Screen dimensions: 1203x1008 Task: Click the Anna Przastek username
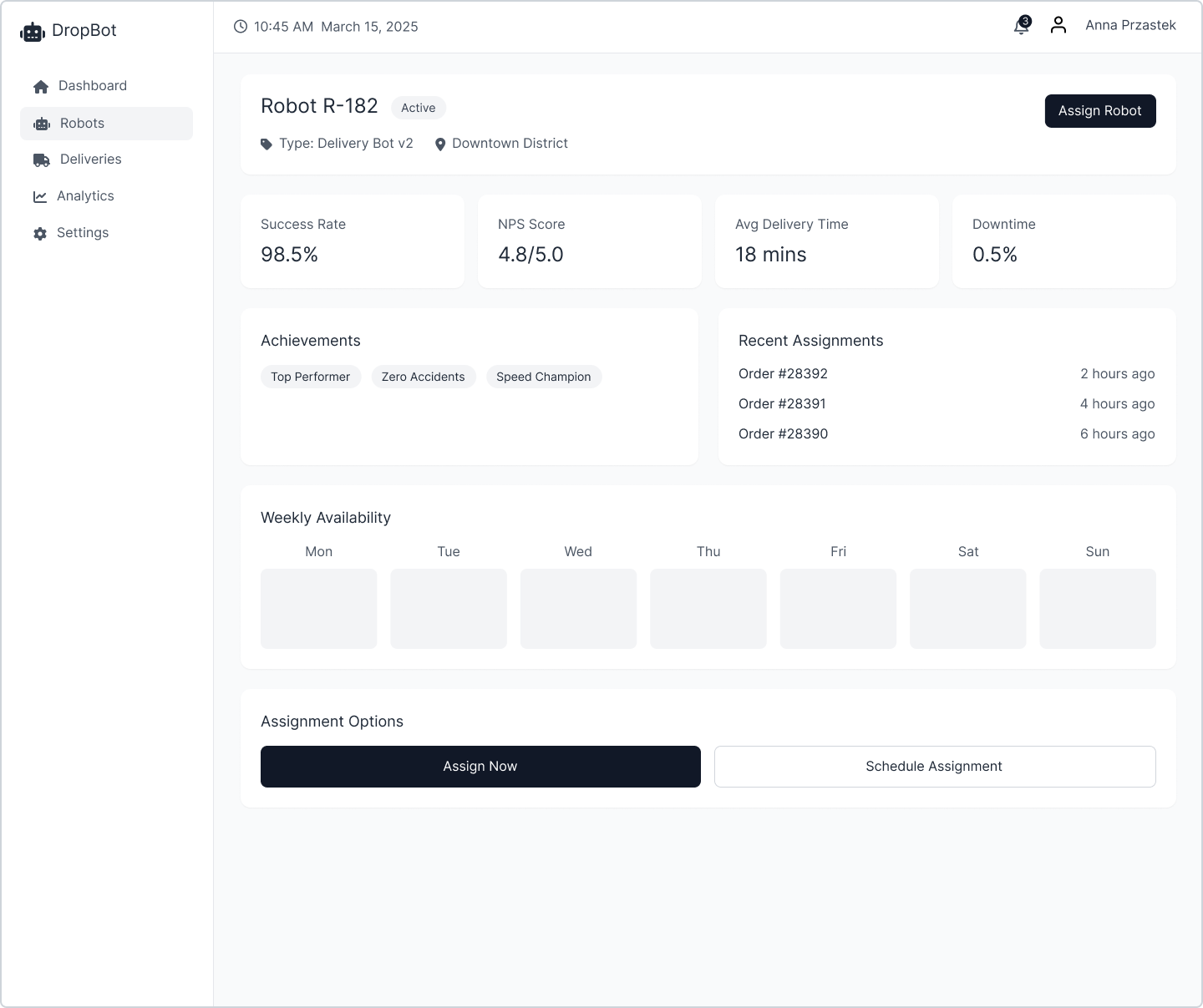point(1130,25)
